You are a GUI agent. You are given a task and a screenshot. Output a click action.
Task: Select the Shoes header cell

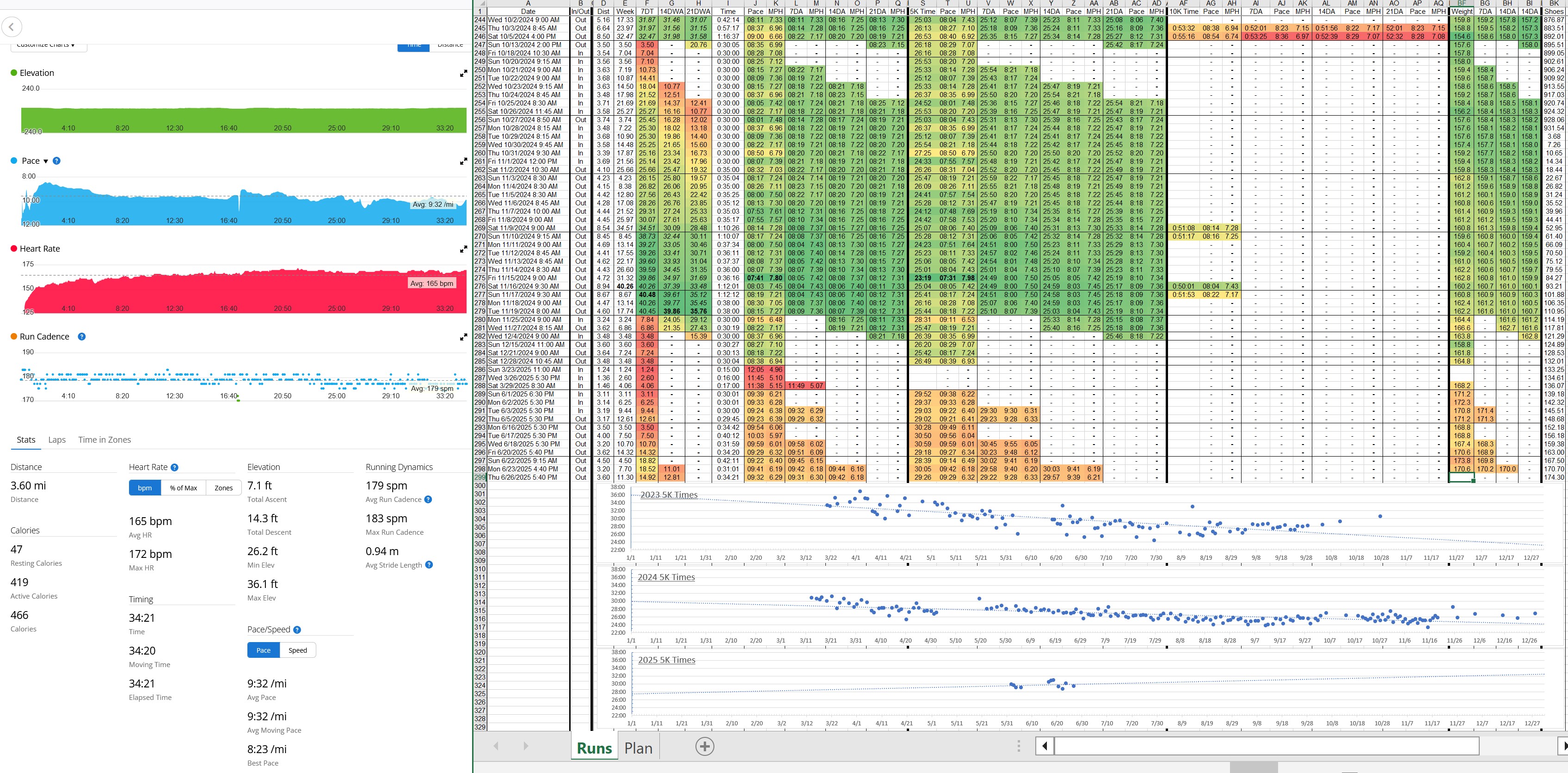pos(1553,12)
